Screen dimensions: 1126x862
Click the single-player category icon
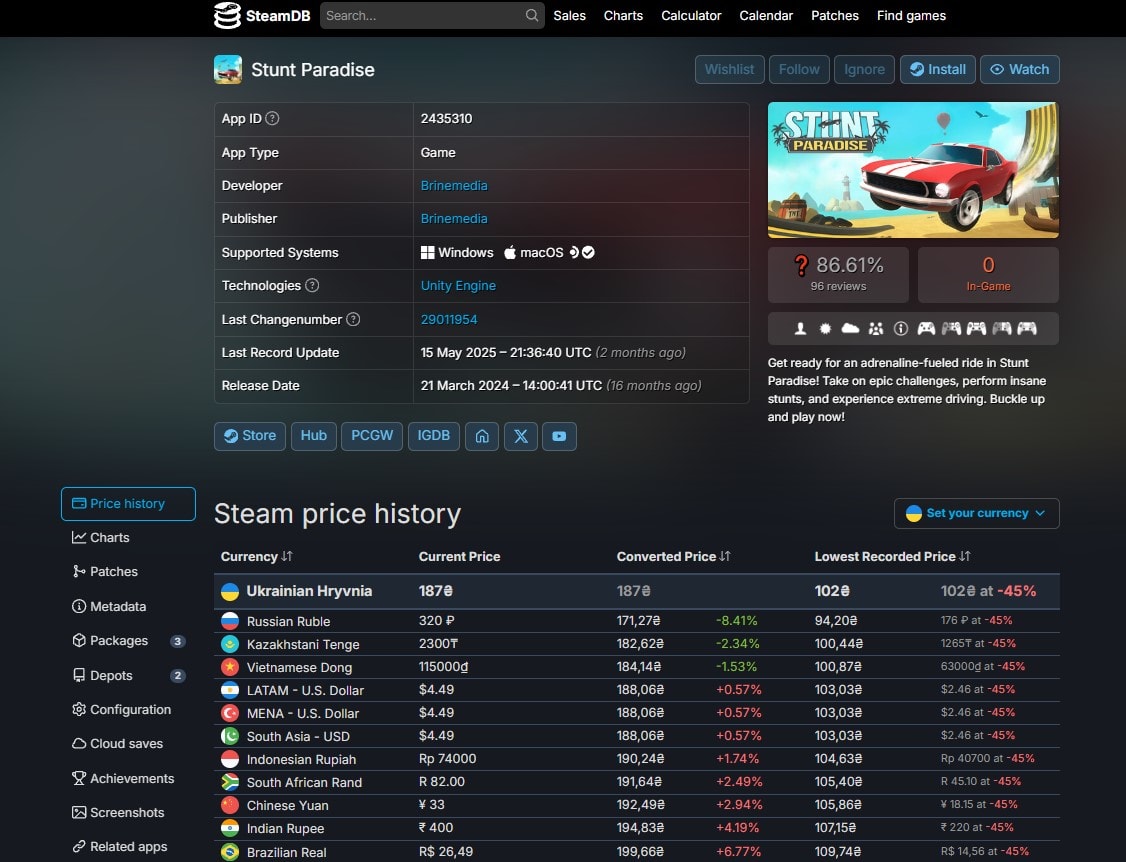click(x=800, y=328)
